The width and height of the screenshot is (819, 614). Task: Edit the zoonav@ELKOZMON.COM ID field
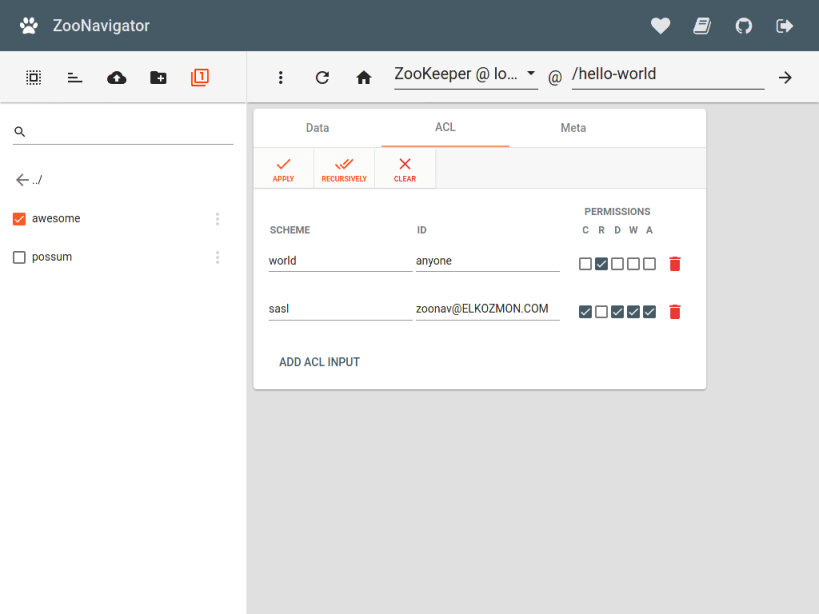click(x=487, y=309)
